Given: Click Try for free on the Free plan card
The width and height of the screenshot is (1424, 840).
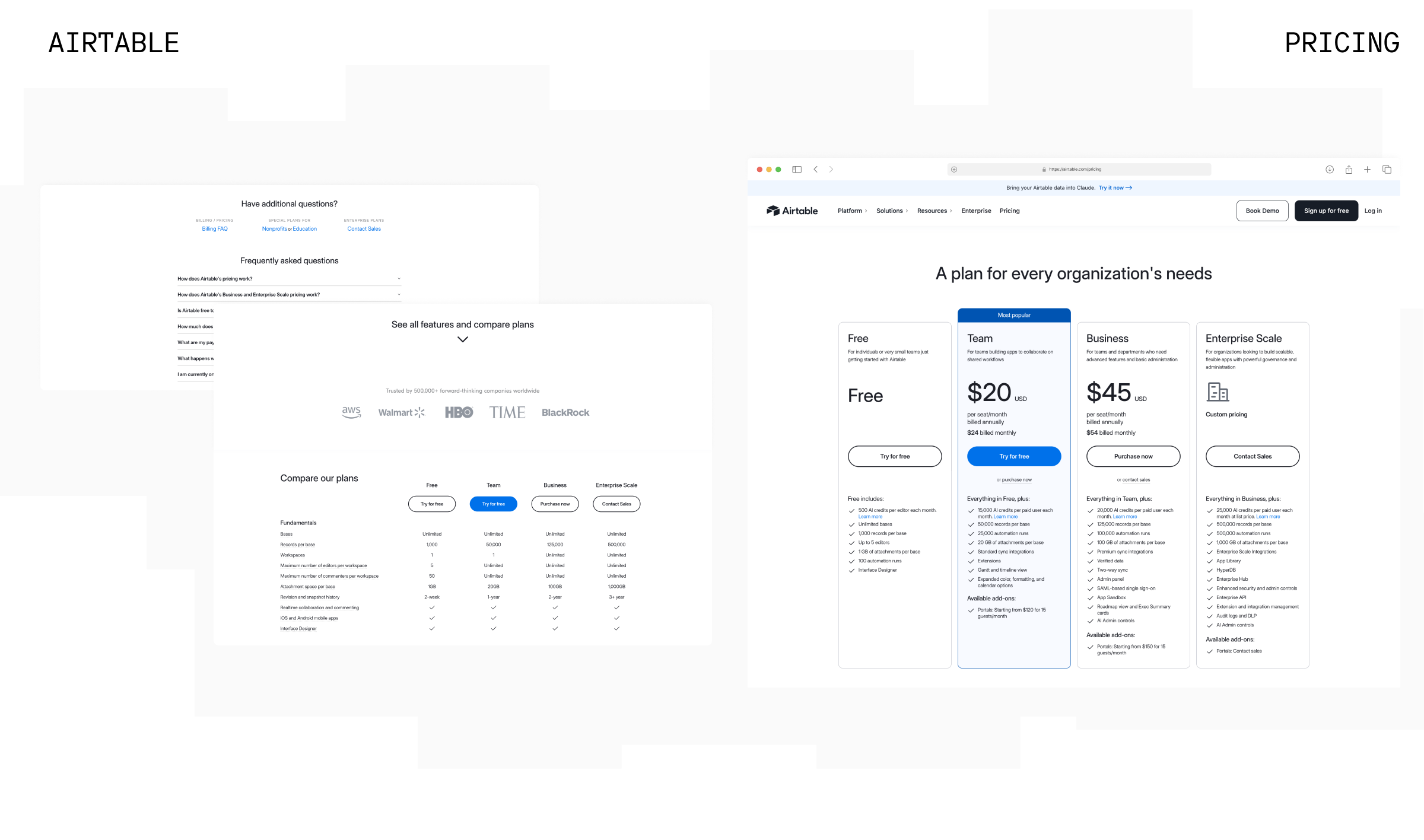Looking at the screenshot, I should click(895, 456).
